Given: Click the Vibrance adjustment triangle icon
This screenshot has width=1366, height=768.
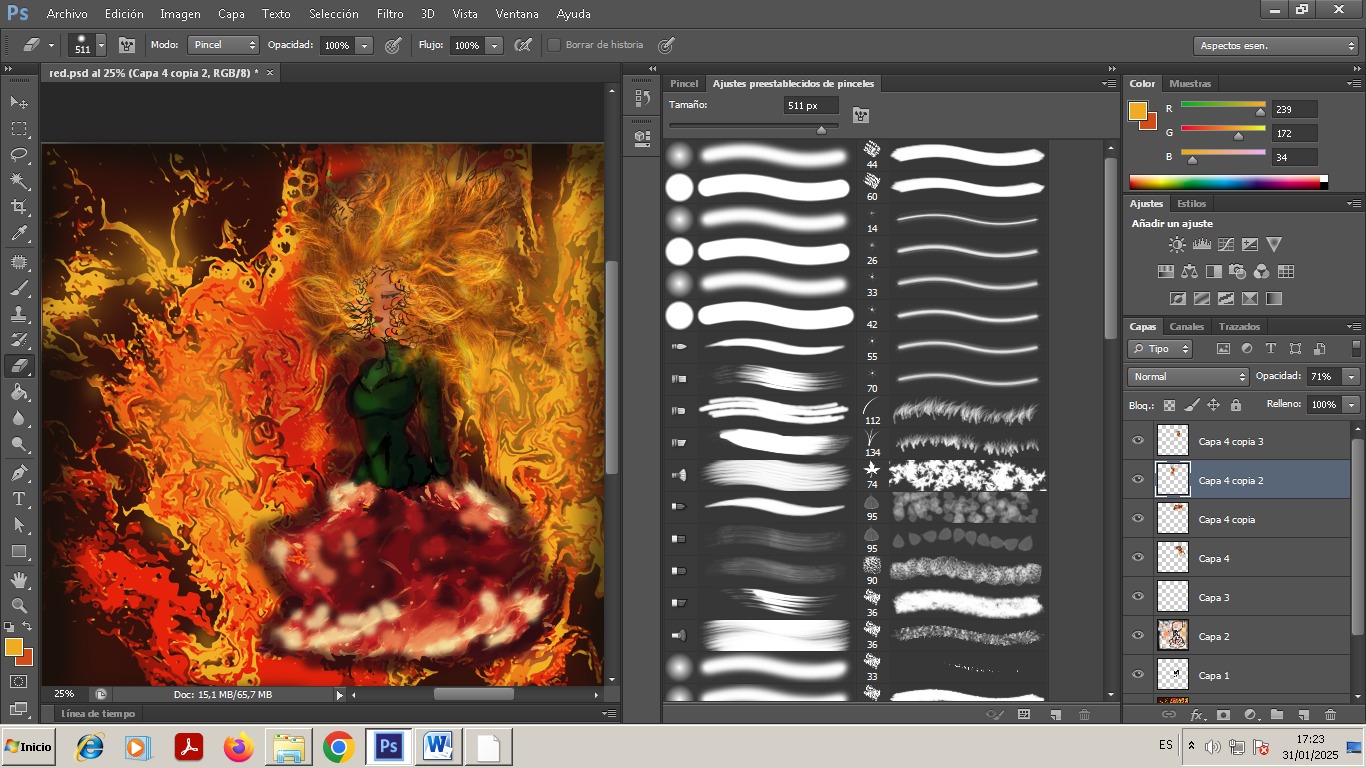Looking at the screenshot, I should point(1273,244).
